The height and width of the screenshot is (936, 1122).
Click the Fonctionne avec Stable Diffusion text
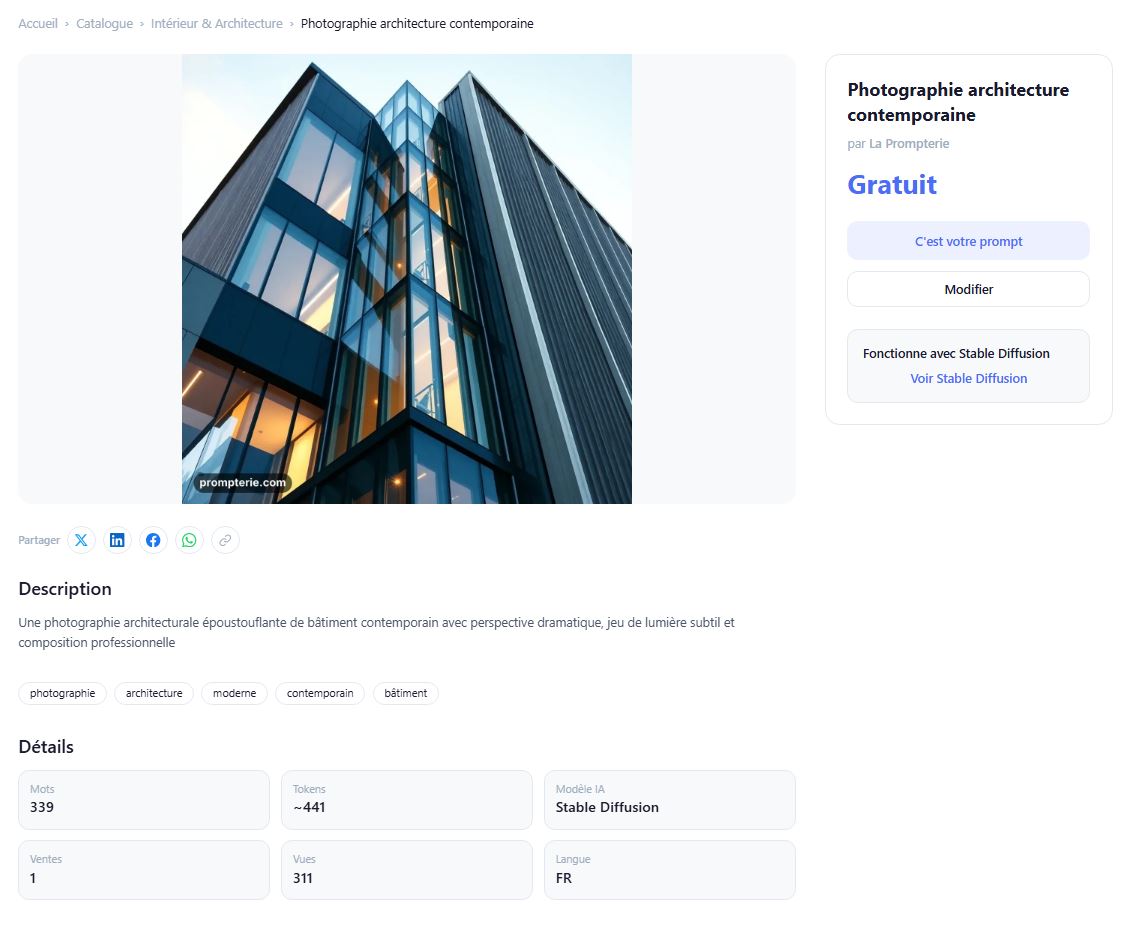tap(956, 354)
